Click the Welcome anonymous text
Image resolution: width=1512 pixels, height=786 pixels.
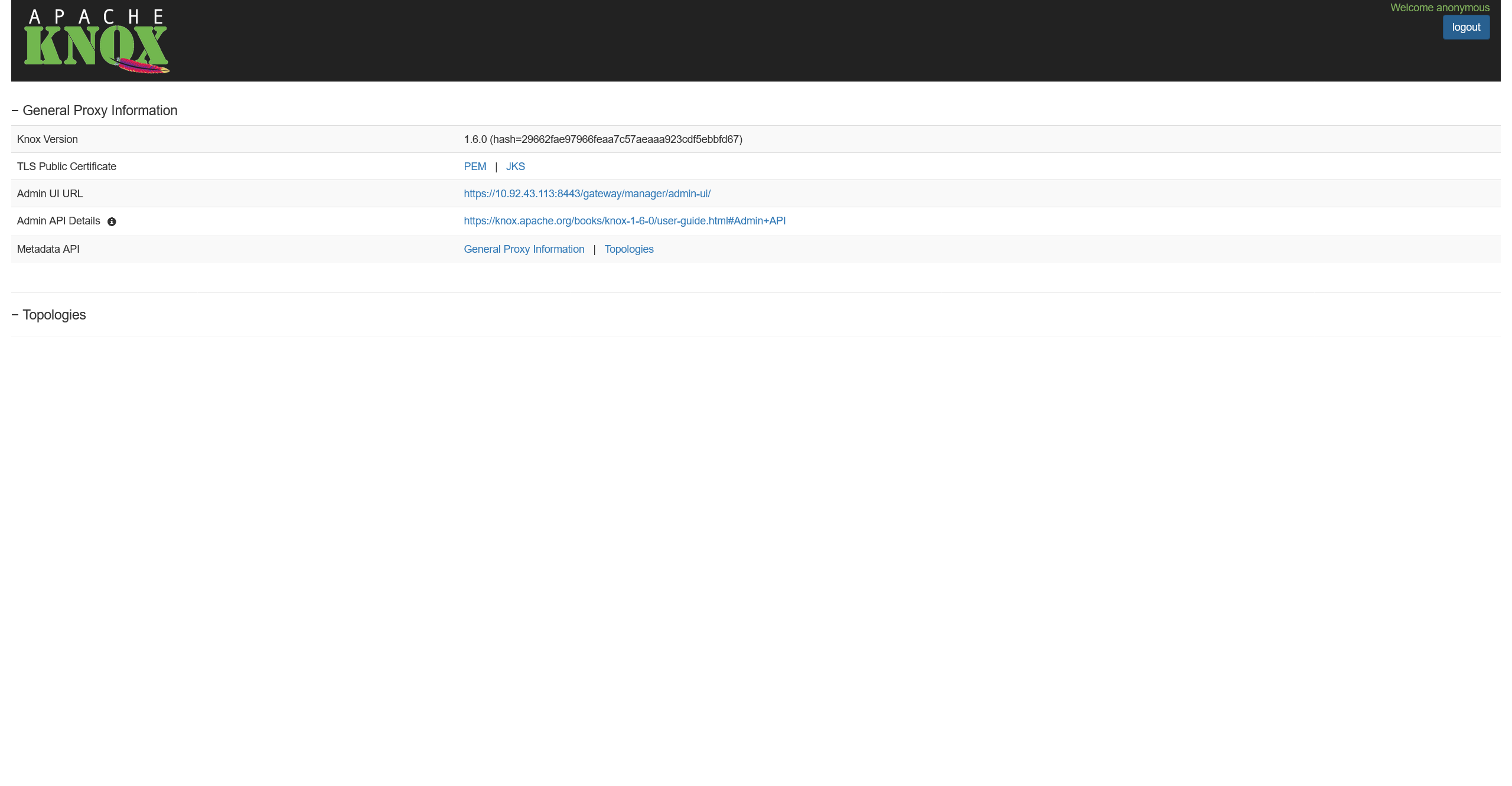[1439, 8]
